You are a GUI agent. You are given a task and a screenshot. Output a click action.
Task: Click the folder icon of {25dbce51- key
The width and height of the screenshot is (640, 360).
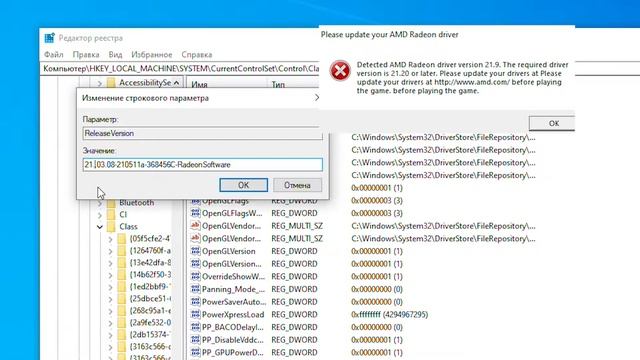(x=122, y=298)
